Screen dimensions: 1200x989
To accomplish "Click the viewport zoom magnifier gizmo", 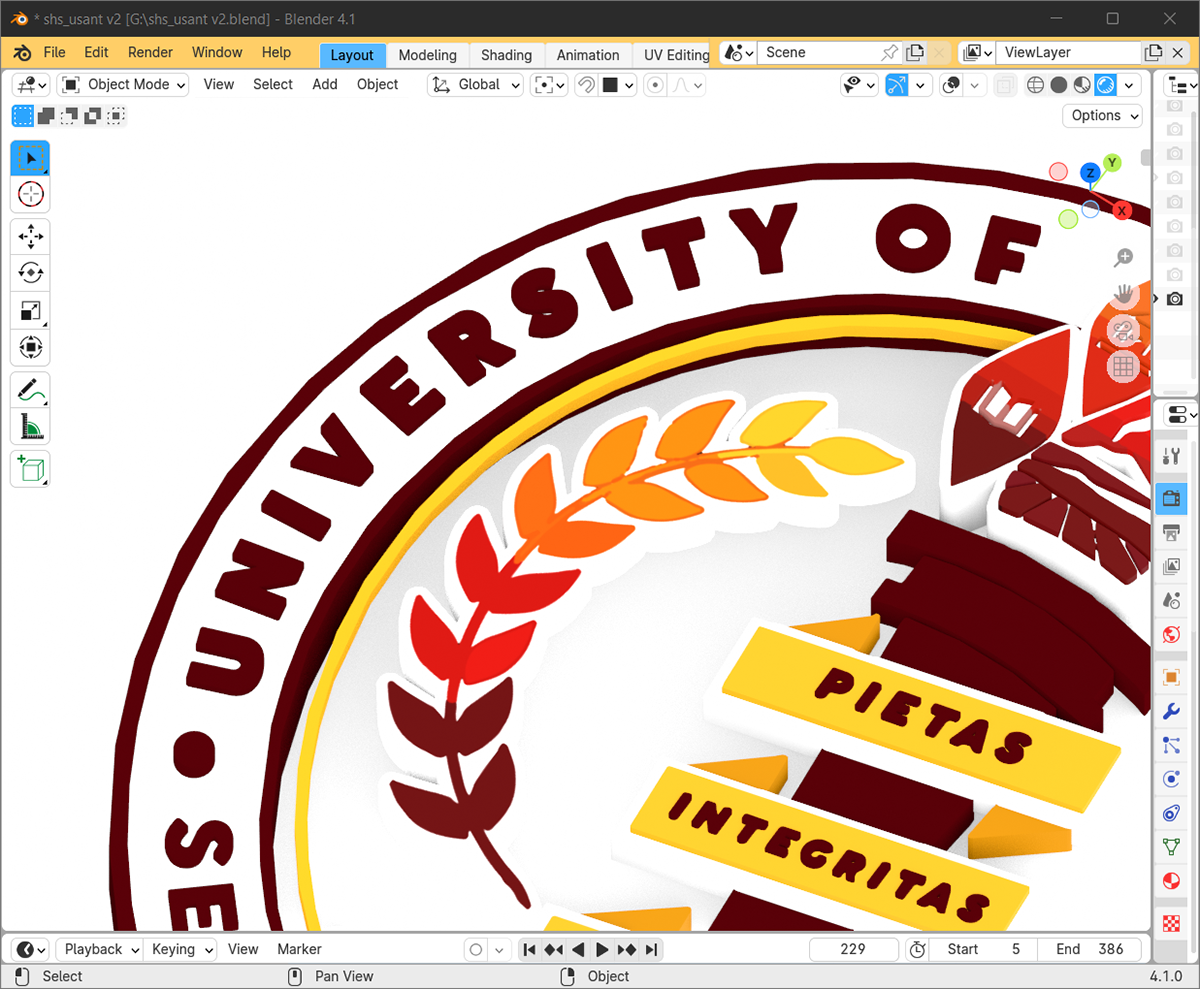I will [x=1123, y=258].
